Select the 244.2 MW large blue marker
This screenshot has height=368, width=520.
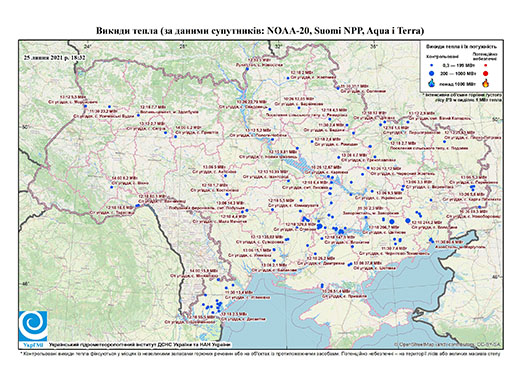point(408,220)
